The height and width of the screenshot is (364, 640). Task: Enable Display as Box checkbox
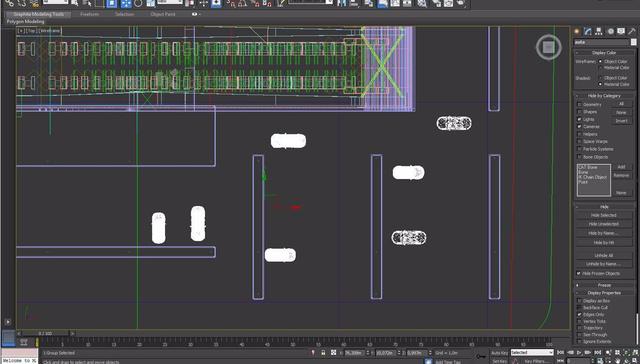pos(579,301)
